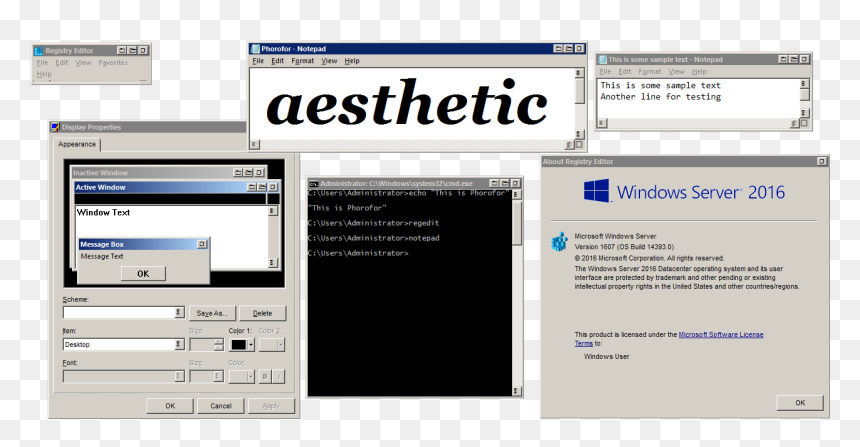Toggle the Bold font button
Screen dimensions: 860x447
(265, 376)
